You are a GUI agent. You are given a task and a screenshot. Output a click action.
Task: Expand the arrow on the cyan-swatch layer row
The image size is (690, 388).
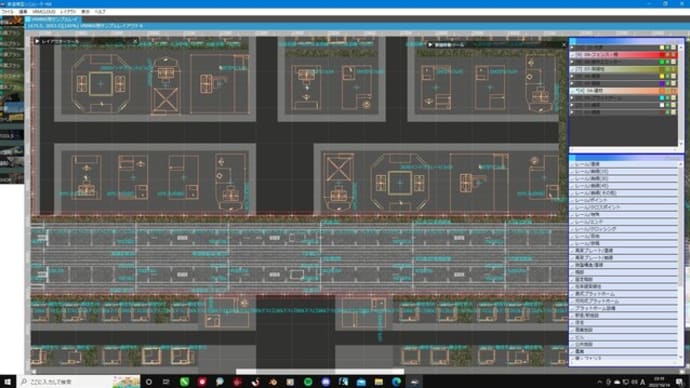[x=573, y=98]
